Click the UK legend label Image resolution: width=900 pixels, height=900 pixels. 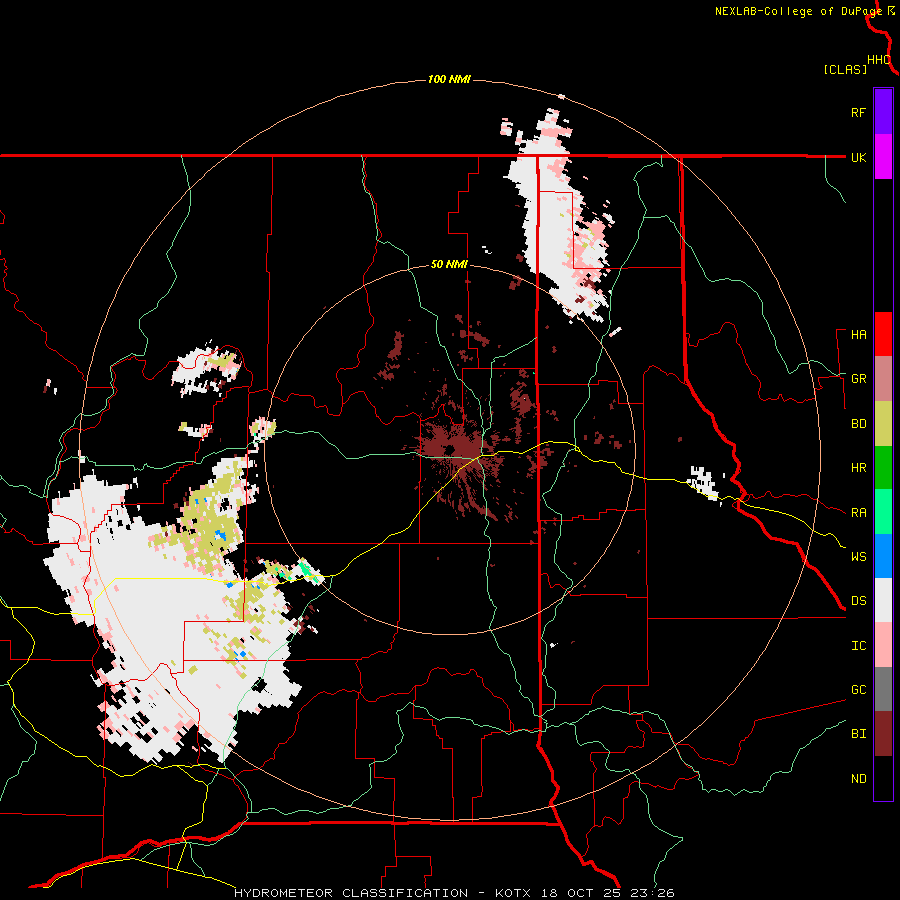click(858, 157)
